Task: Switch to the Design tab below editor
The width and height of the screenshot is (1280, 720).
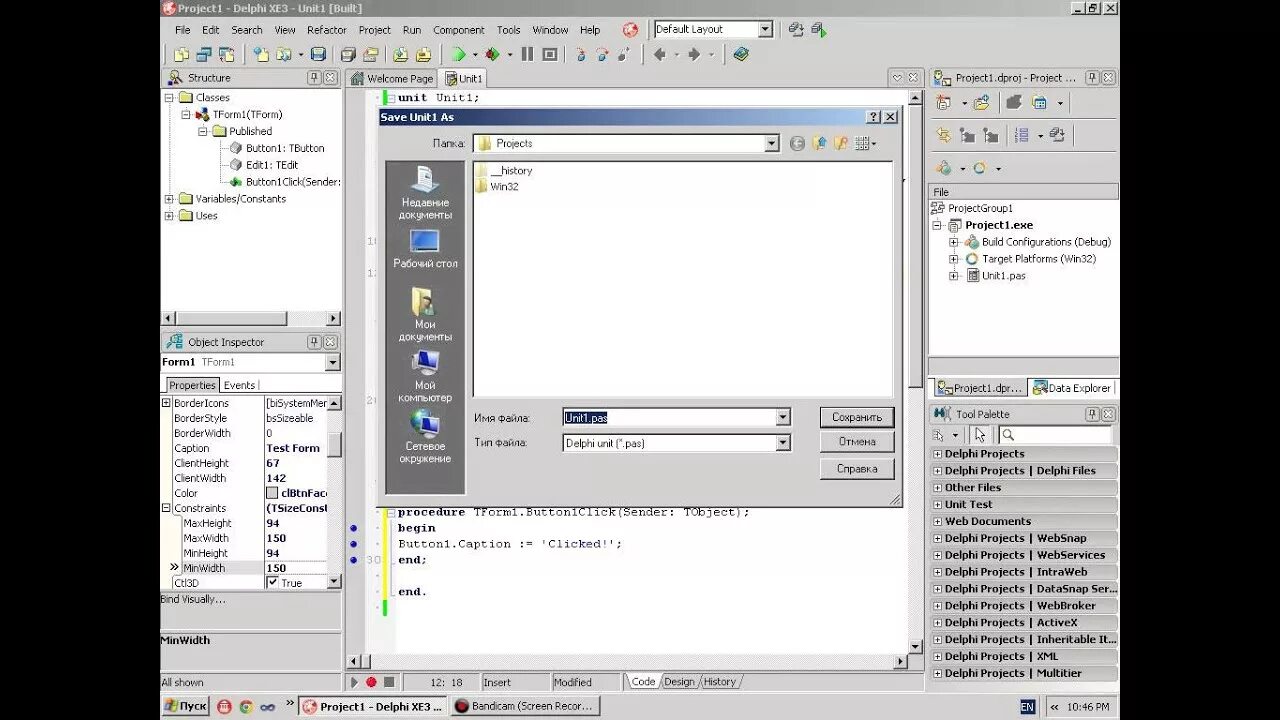Action: tap(678, 682)
